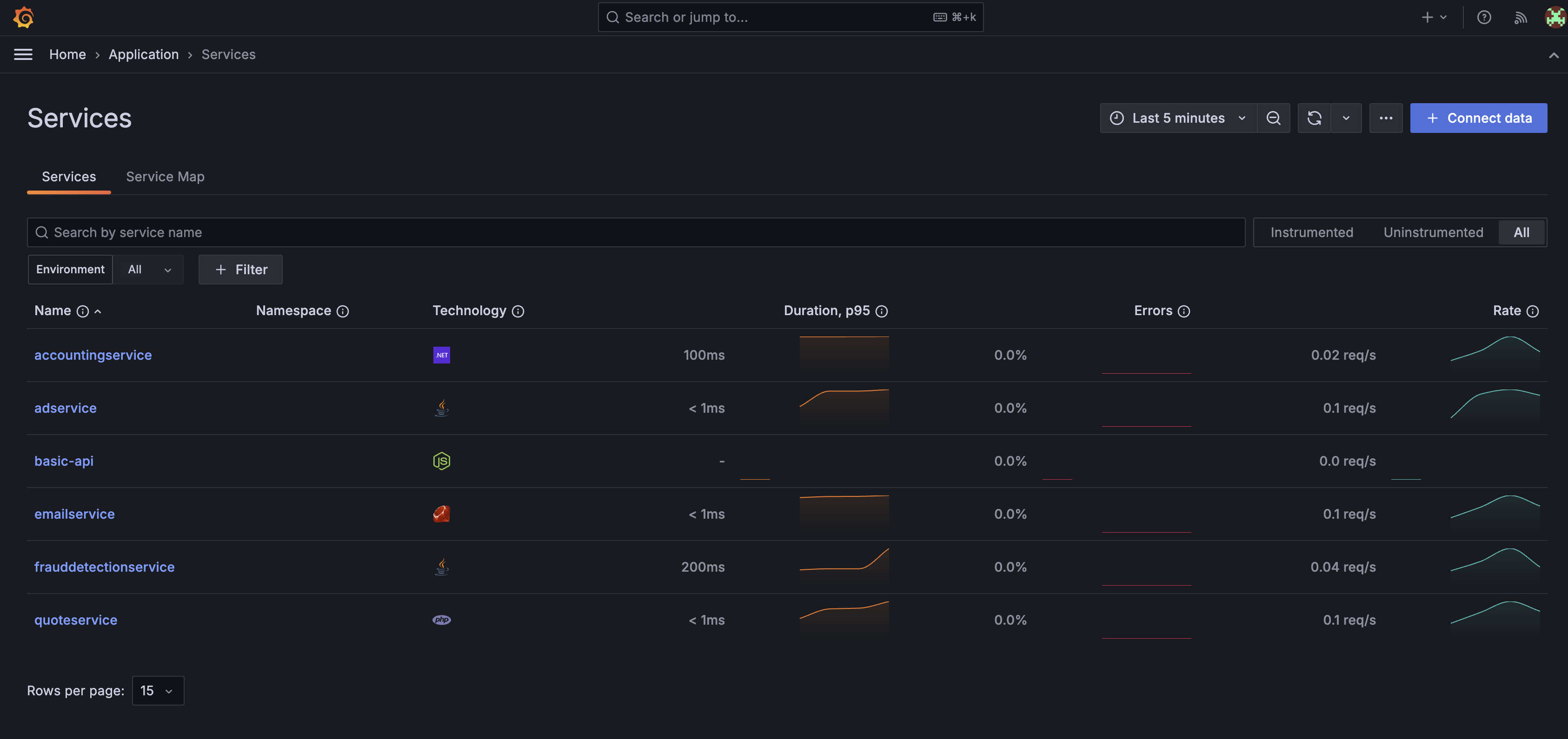The image size is (1568, 739).
Task: Click the Java technology icon for adservice
Action: coord(441,408)
